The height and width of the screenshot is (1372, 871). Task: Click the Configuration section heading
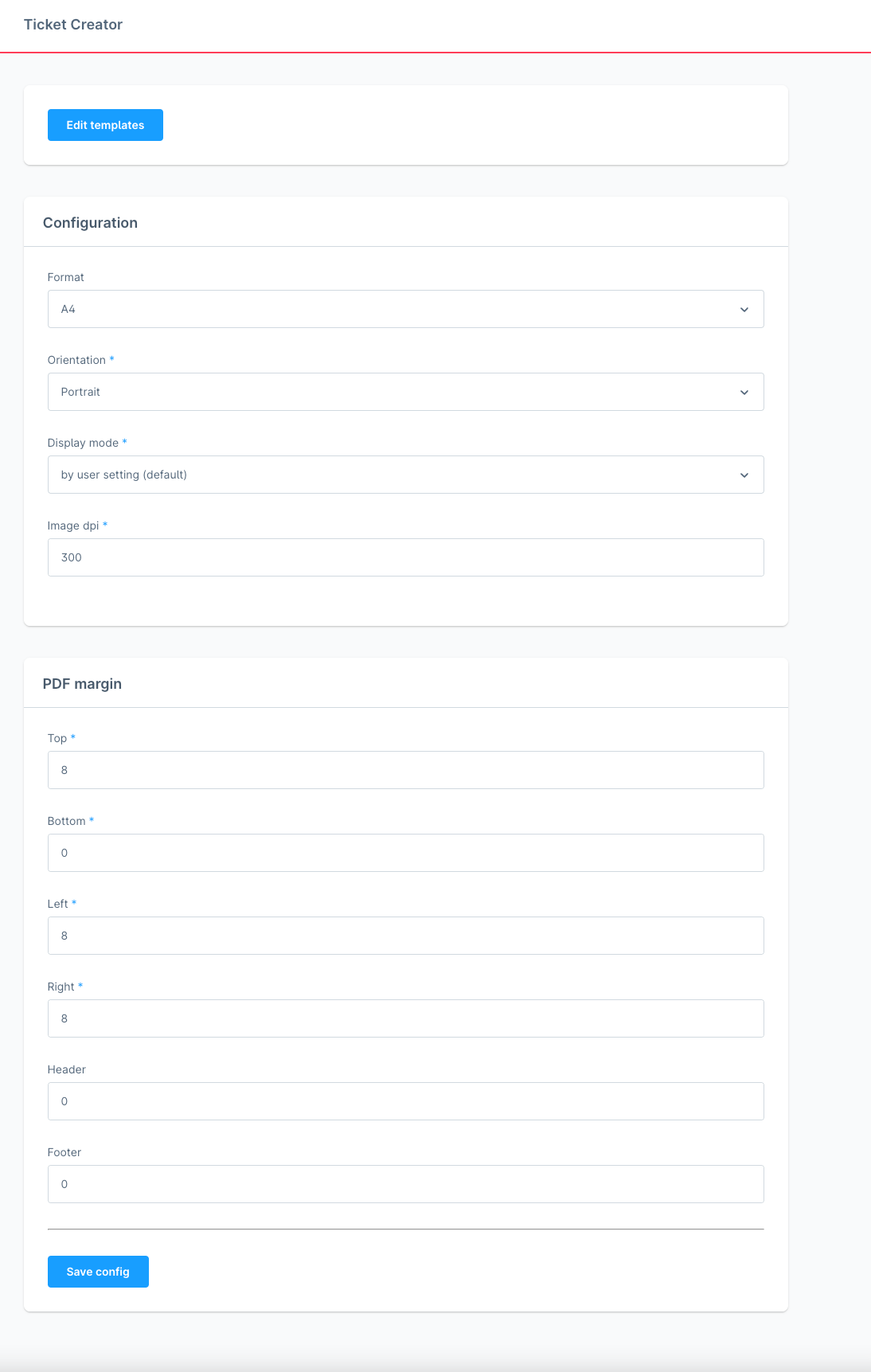90,223
